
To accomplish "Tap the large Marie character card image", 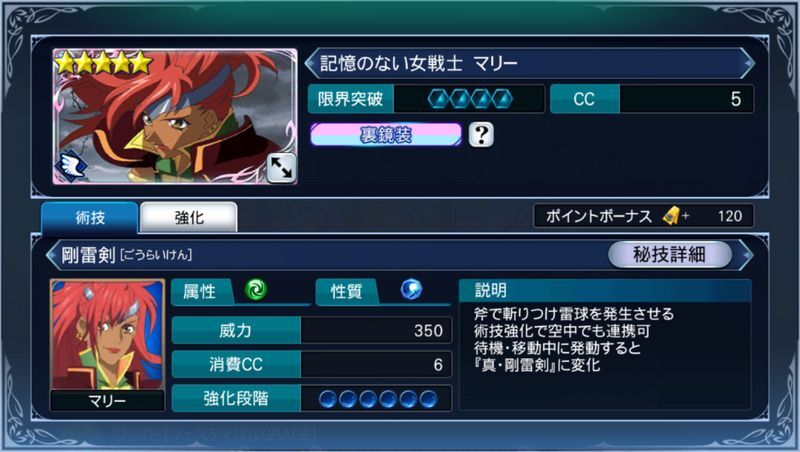I will coord(175,116).
